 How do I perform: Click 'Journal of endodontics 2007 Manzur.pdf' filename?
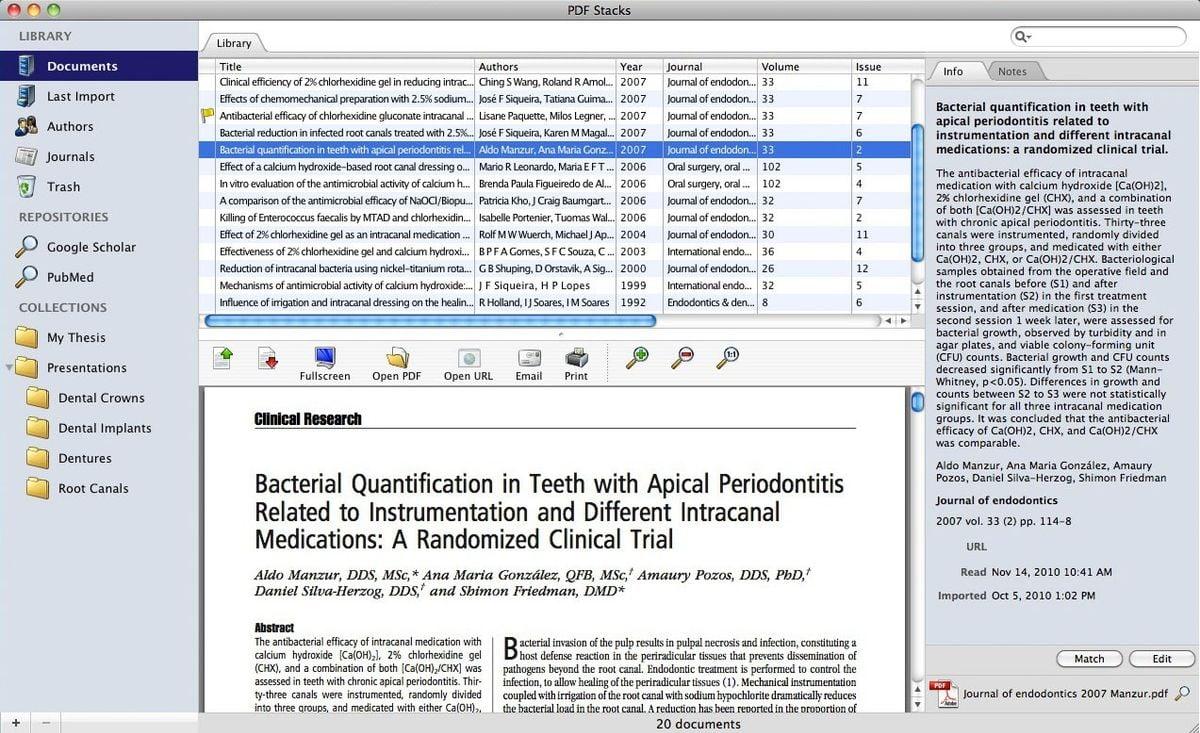click(x=1065, y=693)
